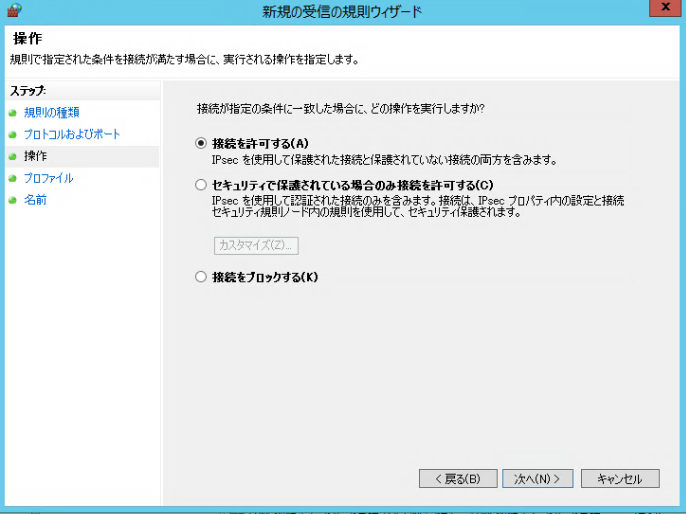Choose セキュリティで保護されている場合のみ接続を許可する(C) option
Screen dimensions: 686x514
pos(201,185)
